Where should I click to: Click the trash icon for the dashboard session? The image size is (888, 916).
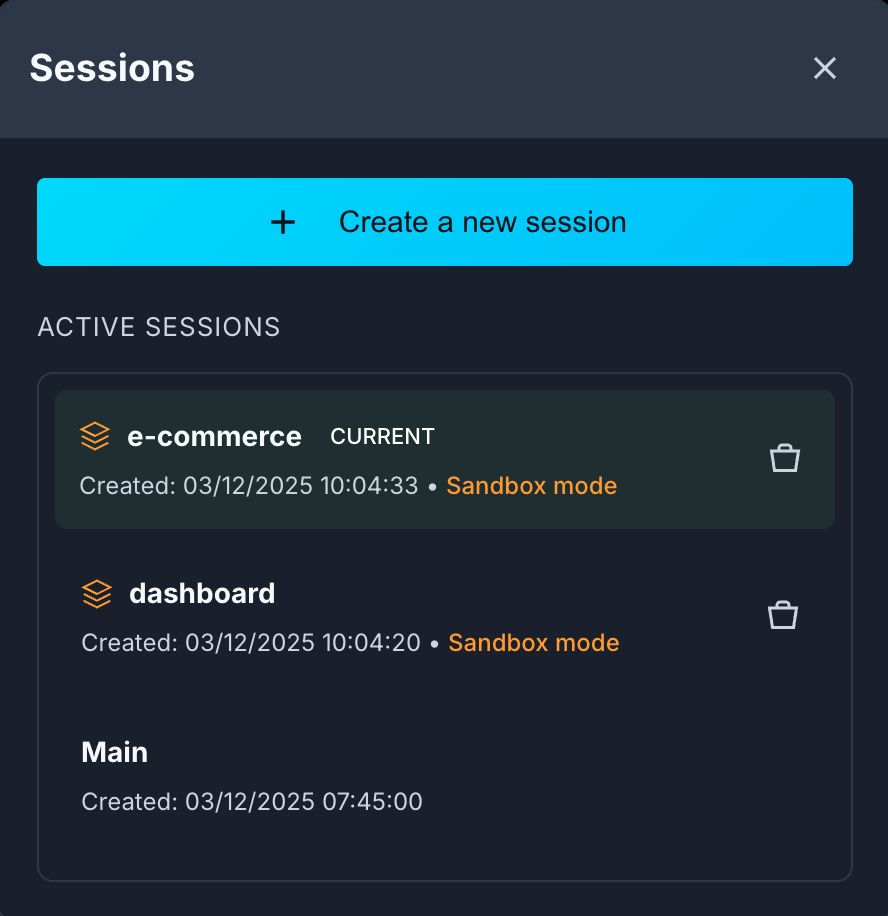point(783,614)
